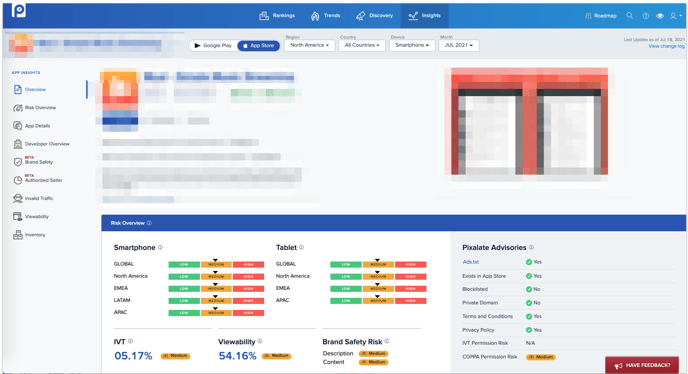Click the green check for Exists in App Store

(529, 276)
